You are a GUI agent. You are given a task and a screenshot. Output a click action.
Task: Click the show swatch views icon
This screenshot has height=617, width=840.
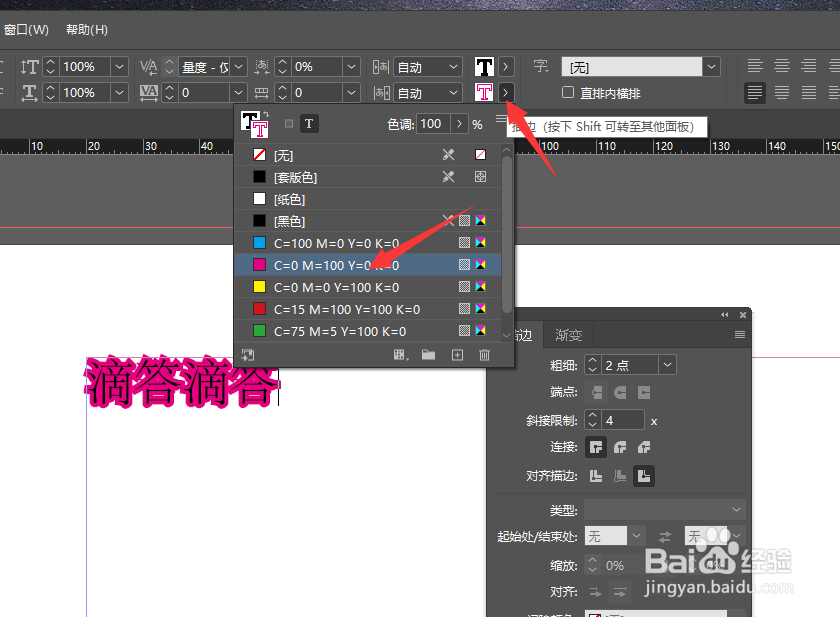pyautogui.click(x=401, y=355)
